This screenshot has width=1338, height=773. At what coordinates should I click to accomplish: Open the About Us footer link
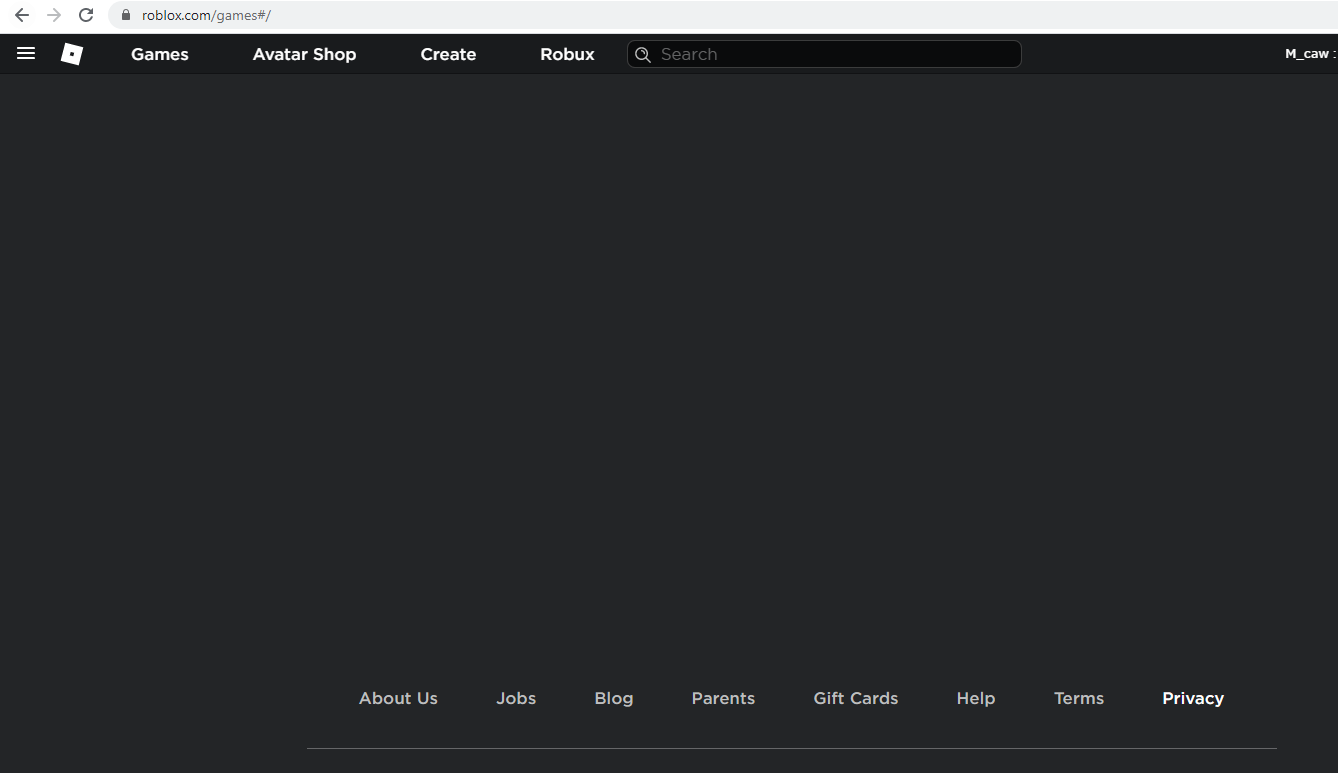[398, 698]
